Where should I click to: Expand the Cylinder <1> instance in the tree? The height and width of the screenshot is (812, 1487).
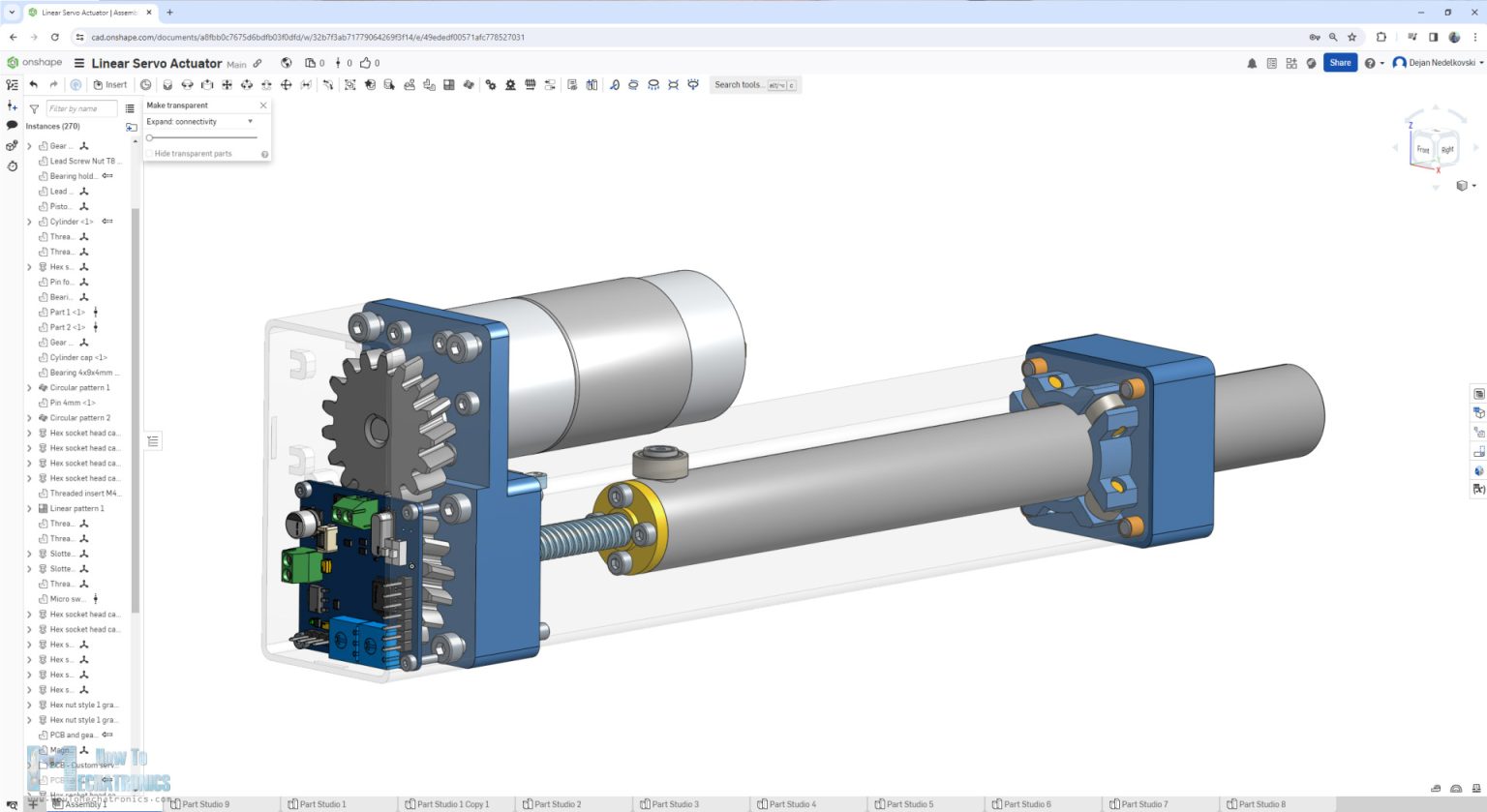pos(29,221)
